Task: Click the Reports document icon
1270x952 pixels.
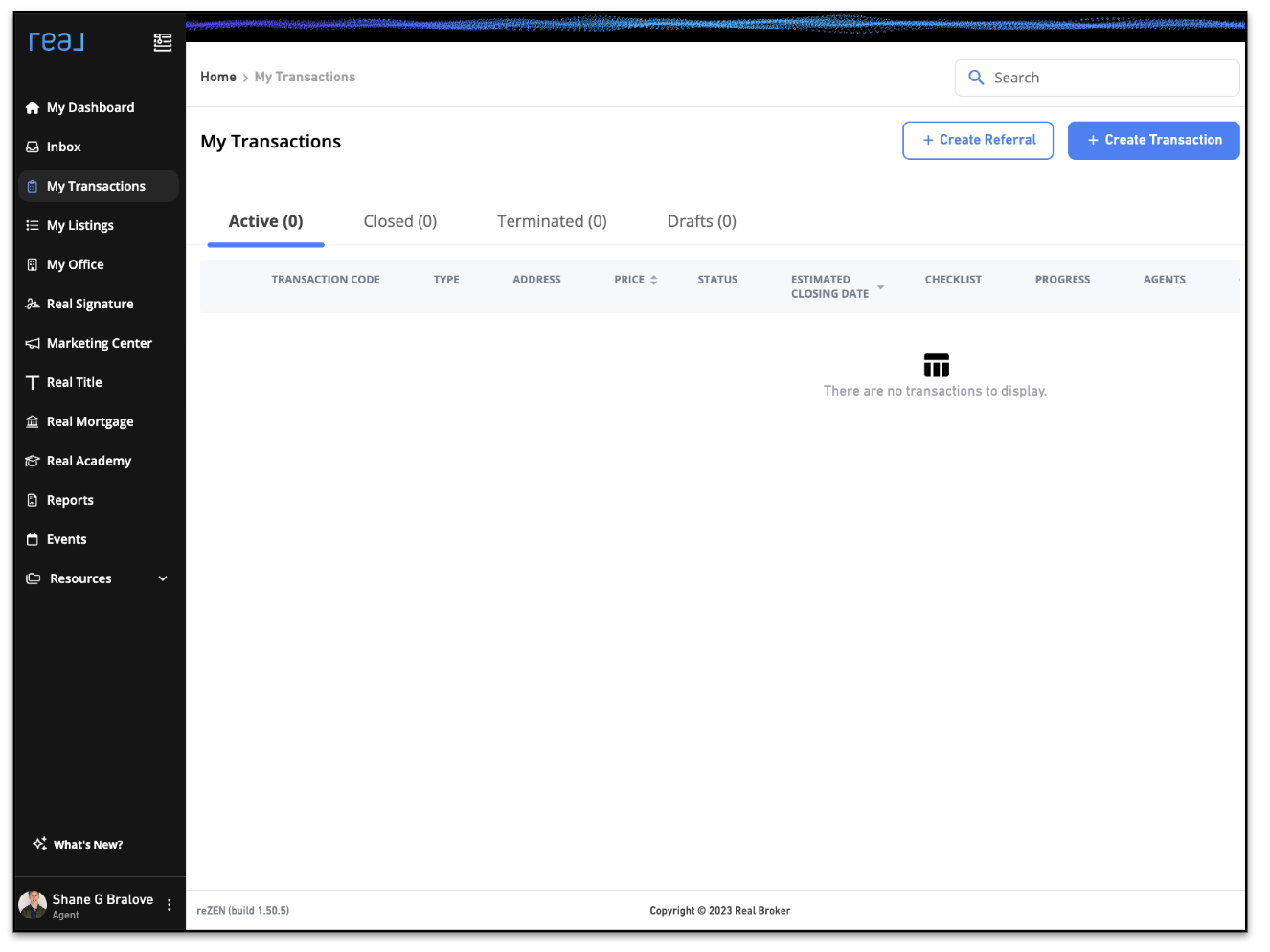Action: point(33,501)
